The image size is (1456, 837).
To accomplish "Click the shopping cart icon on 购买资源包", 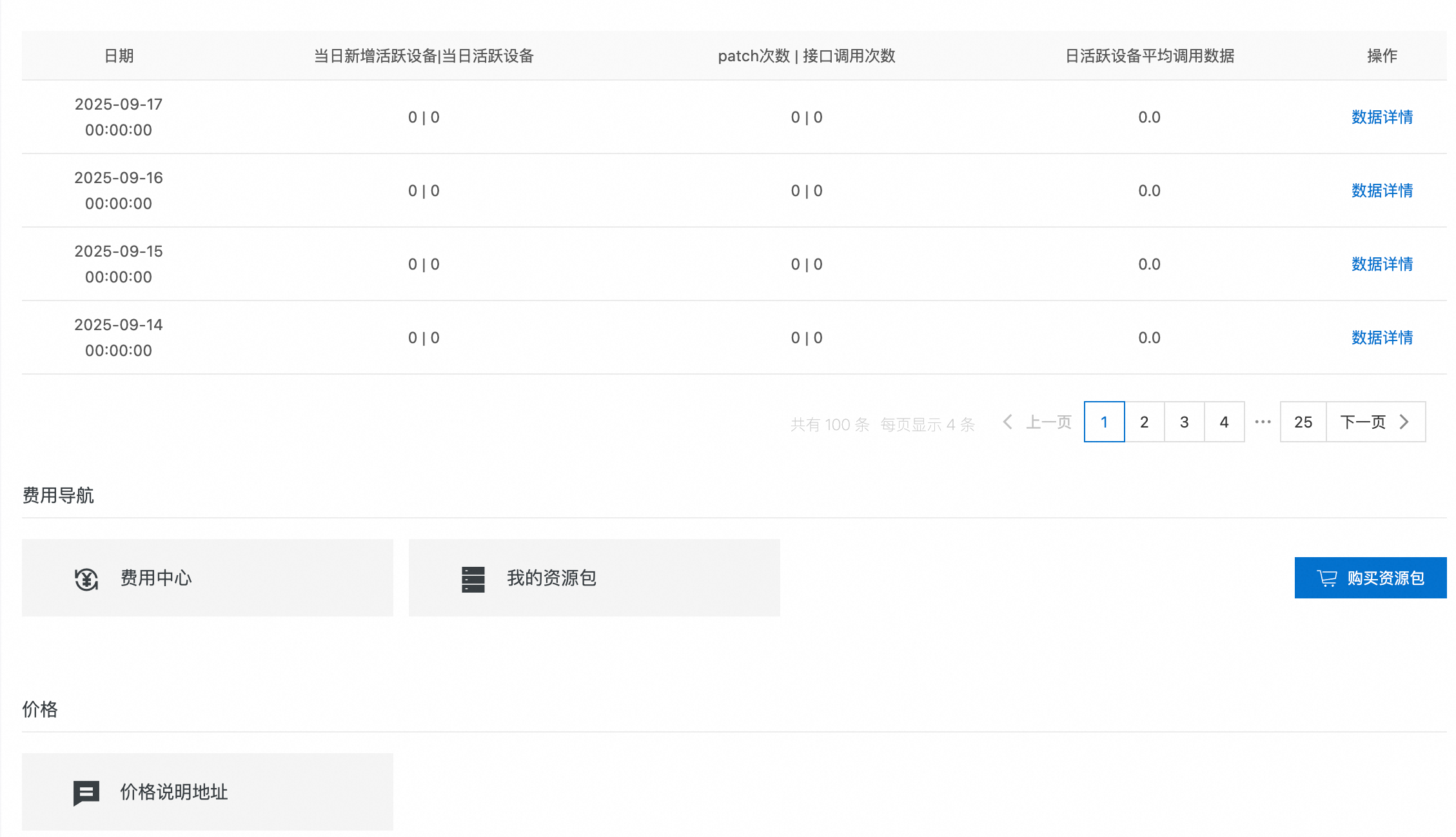I will tap(1326, 578).
